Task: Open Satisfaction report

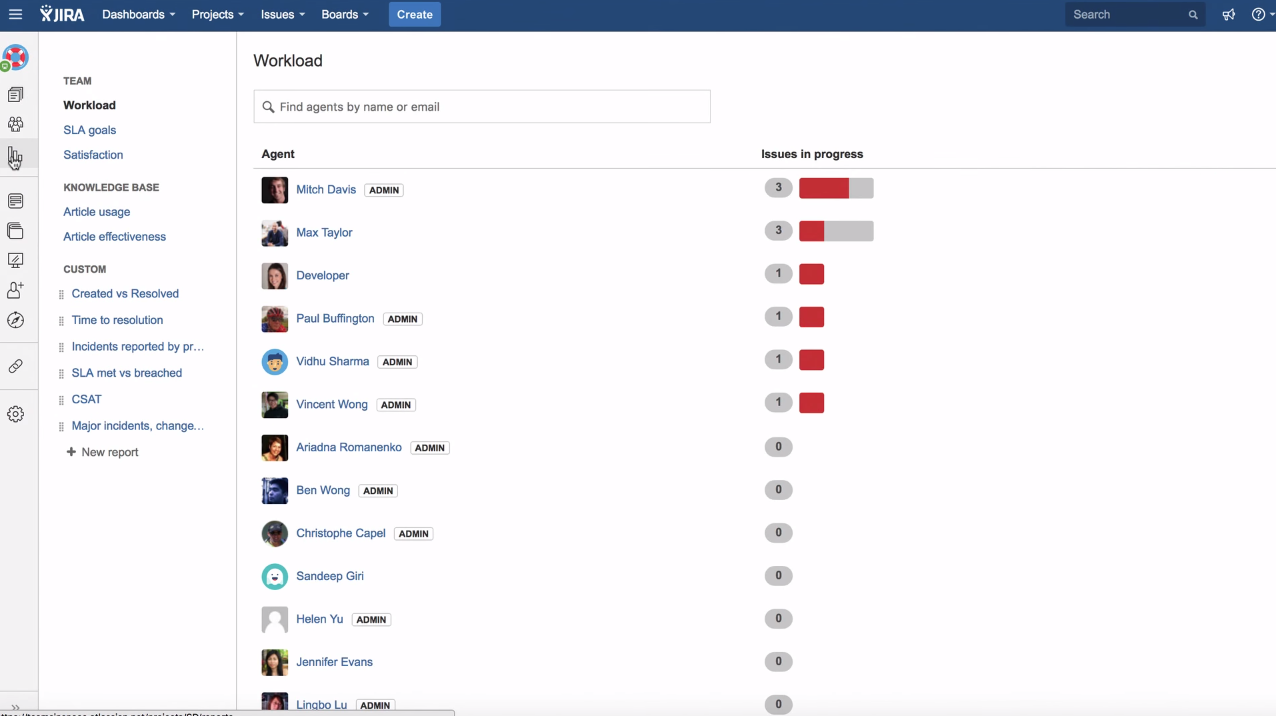Action: pyautogui.click(x=93, y=155)
